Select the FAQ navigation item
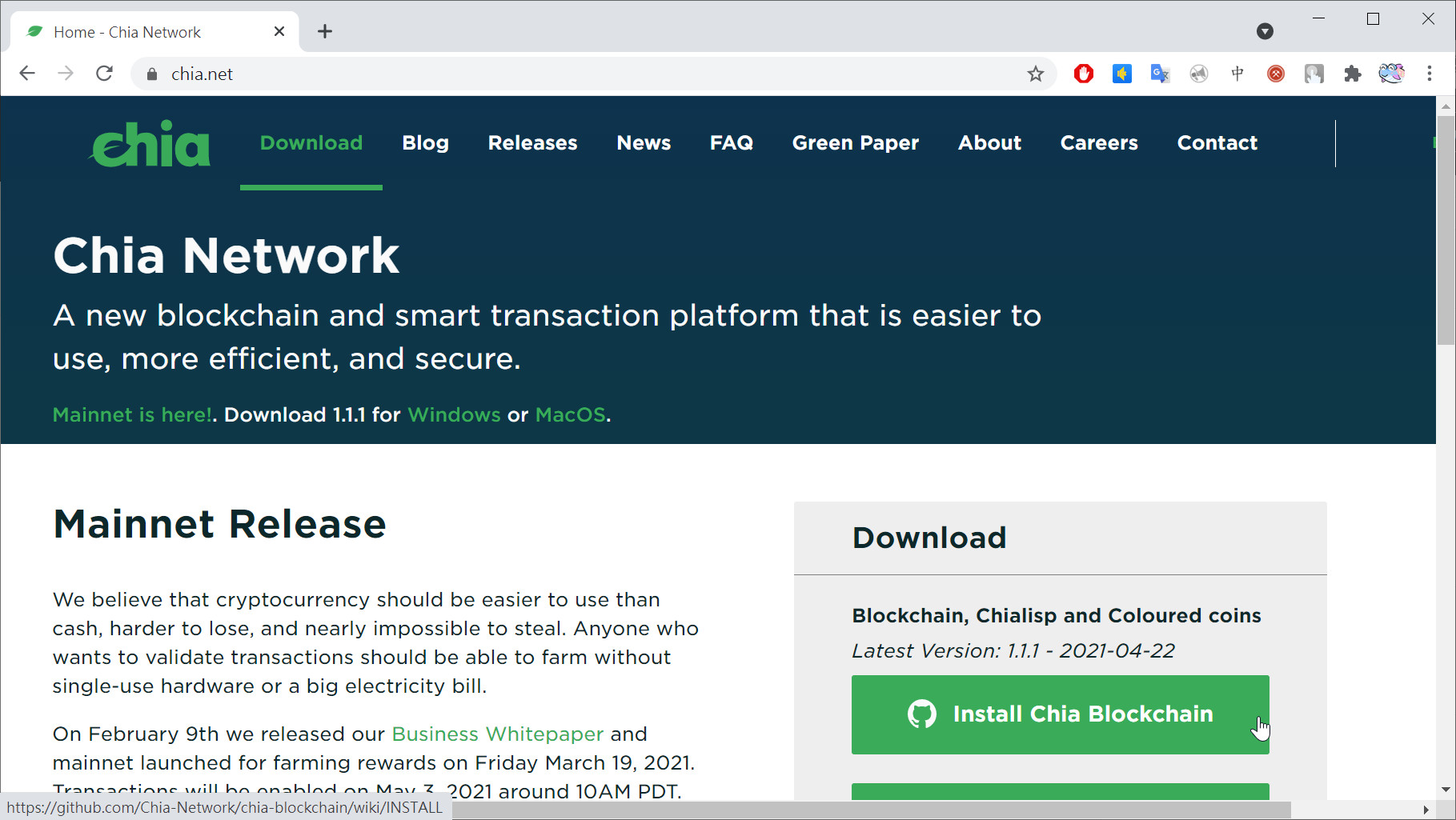1456x820 pixels. click(x=731, y=143)
